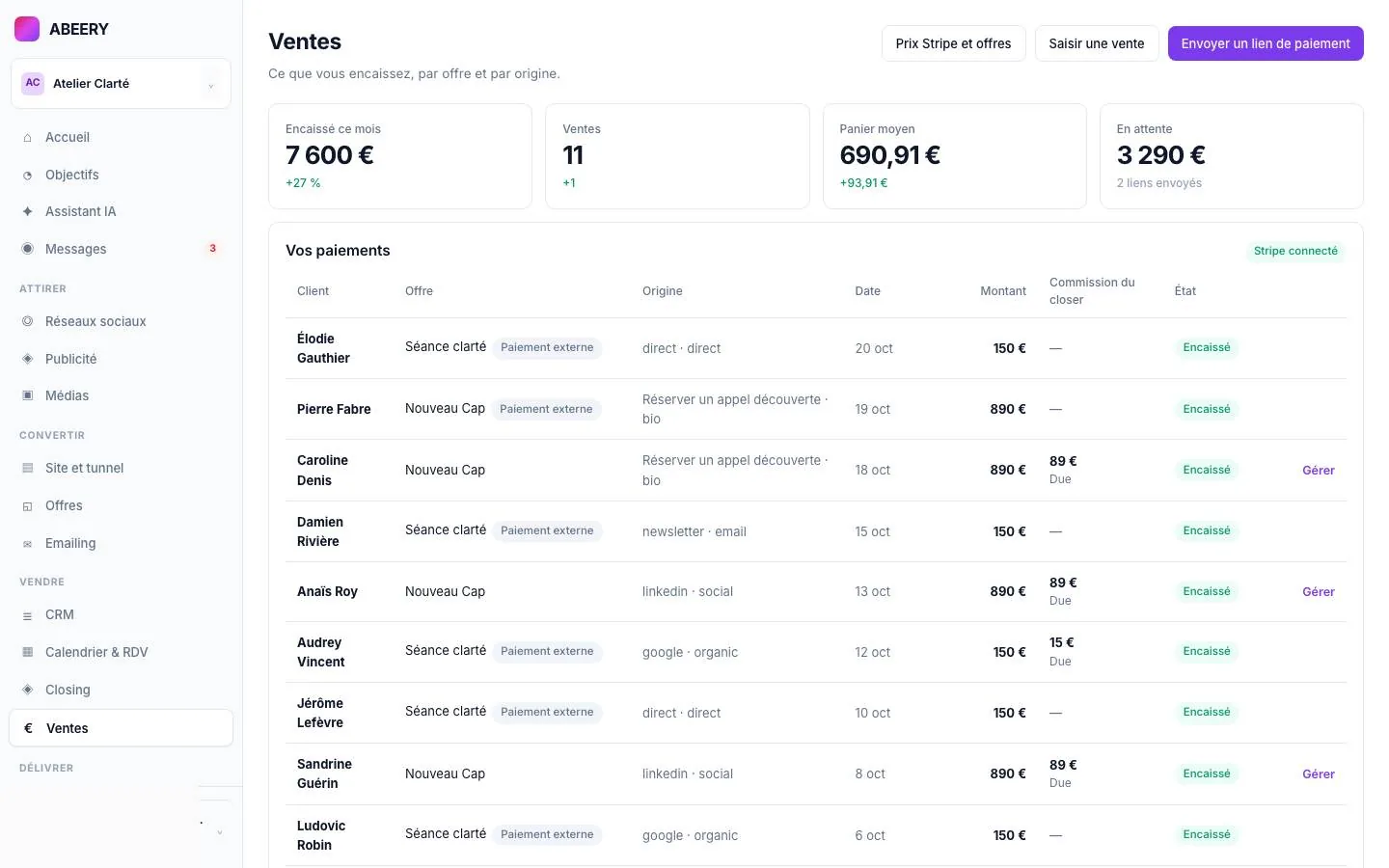Click the Closing sidebar icon
The height and width of the screenshot is (868, 1389).
tap(27, 690)
